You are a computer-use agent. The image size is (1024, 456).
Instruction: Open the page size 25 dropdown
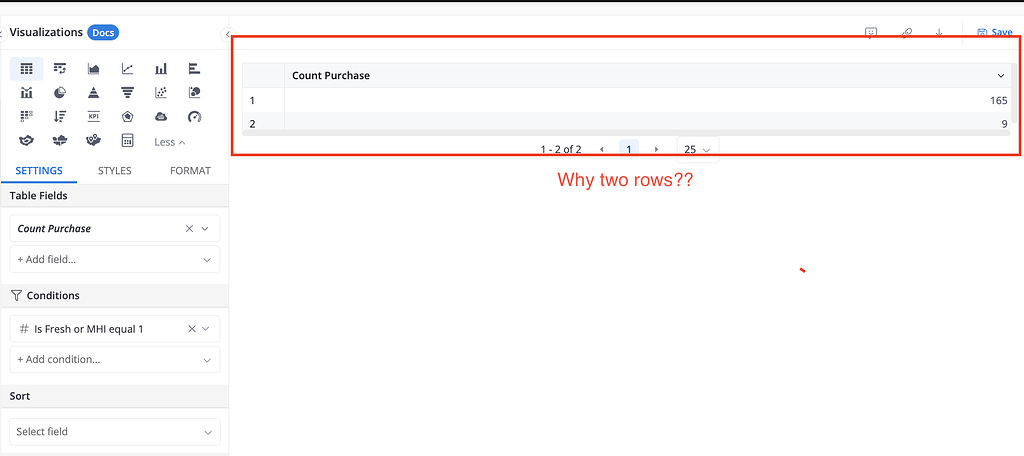(697, 149)
